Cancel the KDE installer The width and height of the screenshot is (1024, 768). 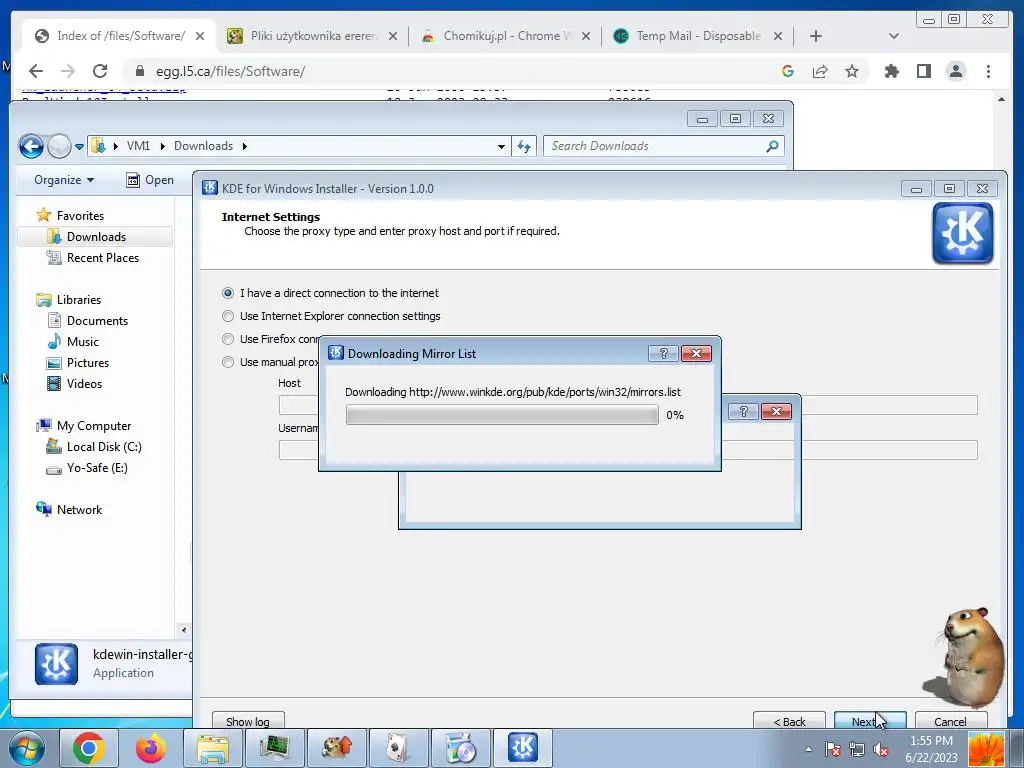[x=950, y=721]
